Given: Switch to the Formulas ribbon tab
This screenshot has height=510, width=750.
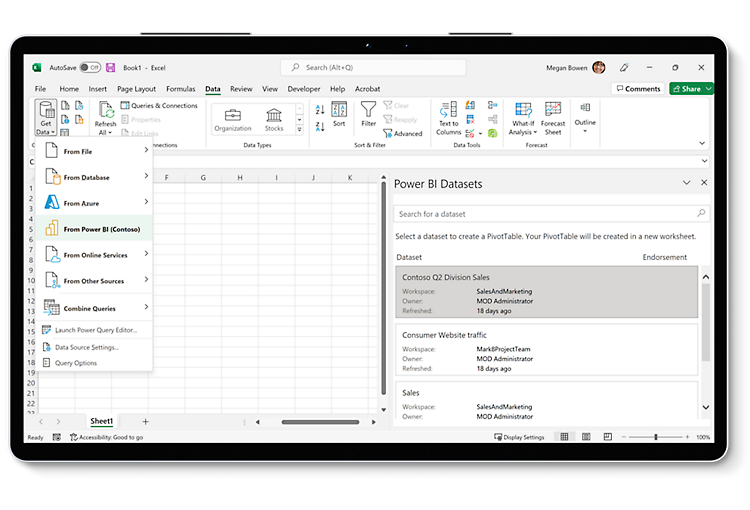Looking at the screenshot, I should (x=181, y=89).
